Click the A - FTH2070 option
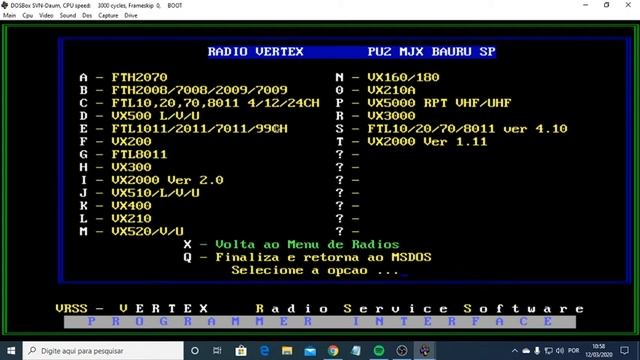Screen dimensions: 640x360 [x=123, y=77]
